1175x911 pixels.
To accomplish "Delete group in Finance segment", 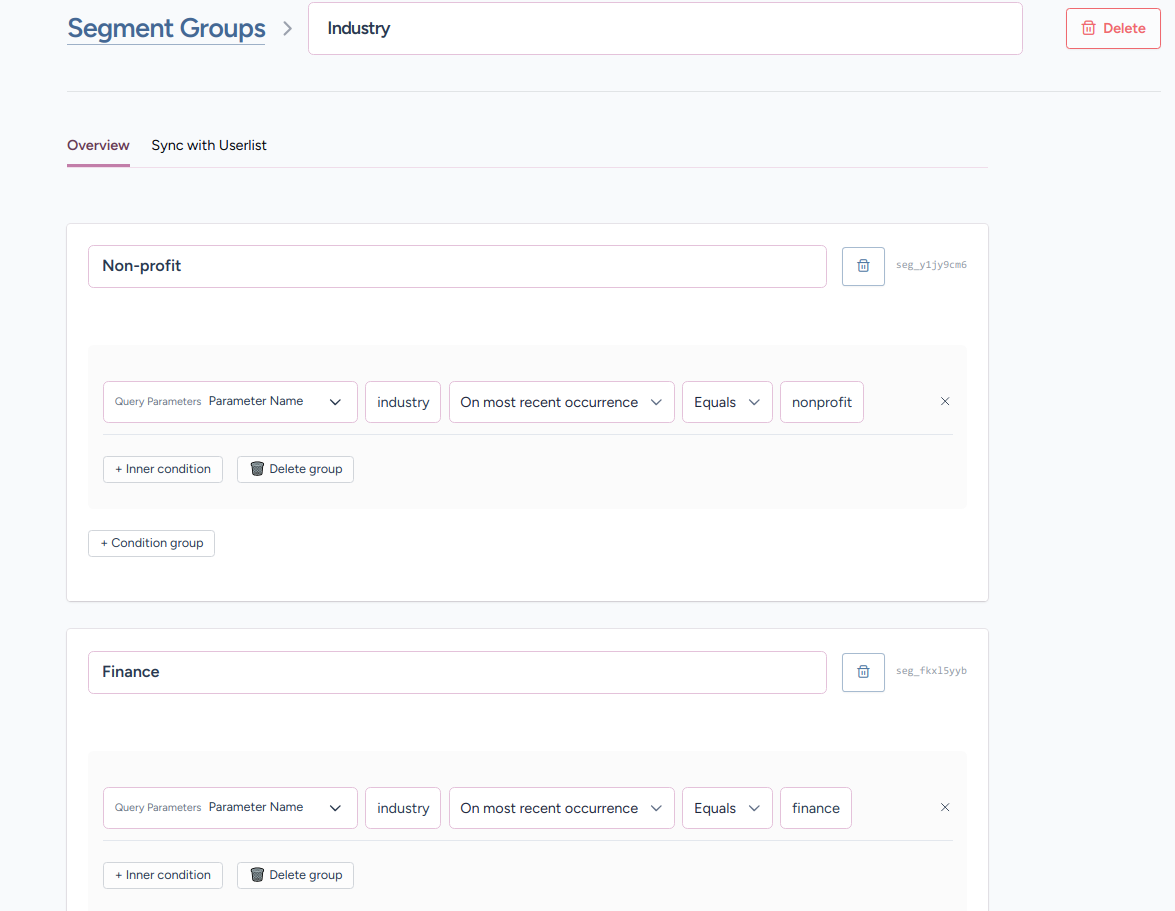I will click(295, 875).
